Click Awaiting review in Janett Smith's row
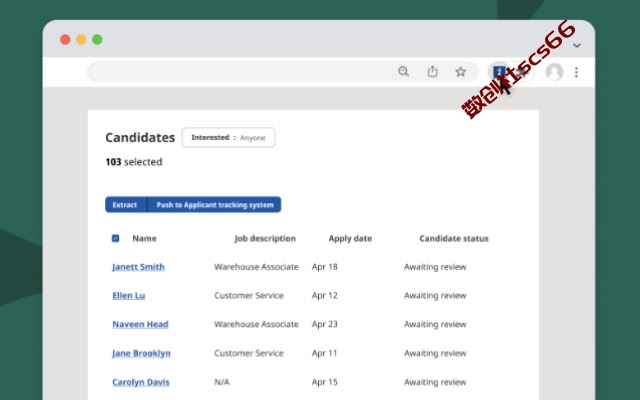 [435, 267]
